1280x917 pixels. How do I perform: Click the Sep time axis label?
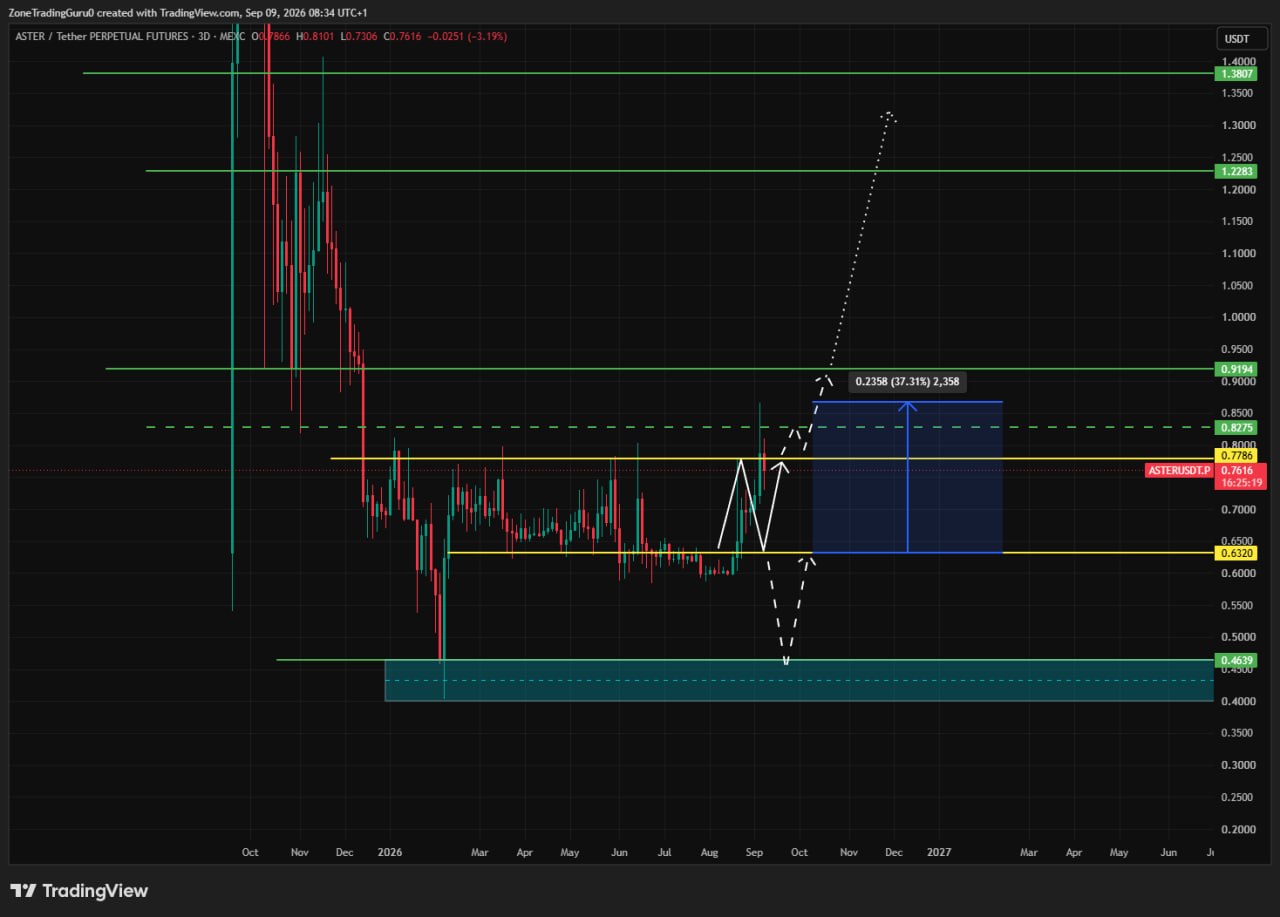pos(755,853)
